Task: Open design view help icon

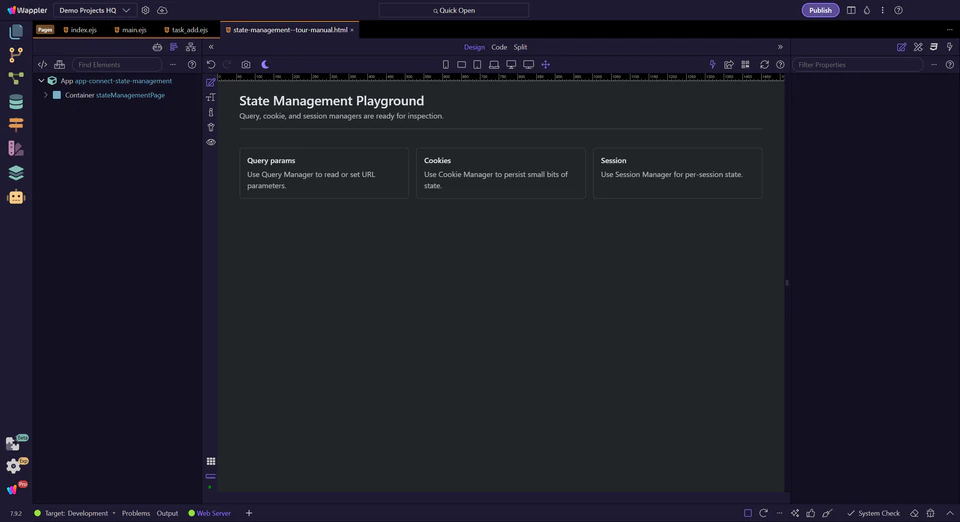Action: click(x=780, y=64)
